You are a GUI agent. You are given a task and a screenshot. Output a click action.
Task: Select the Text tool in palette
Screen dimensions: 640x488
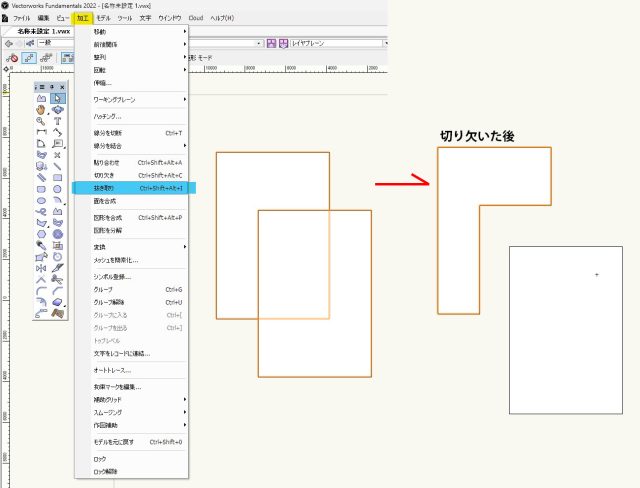[58, 121]
